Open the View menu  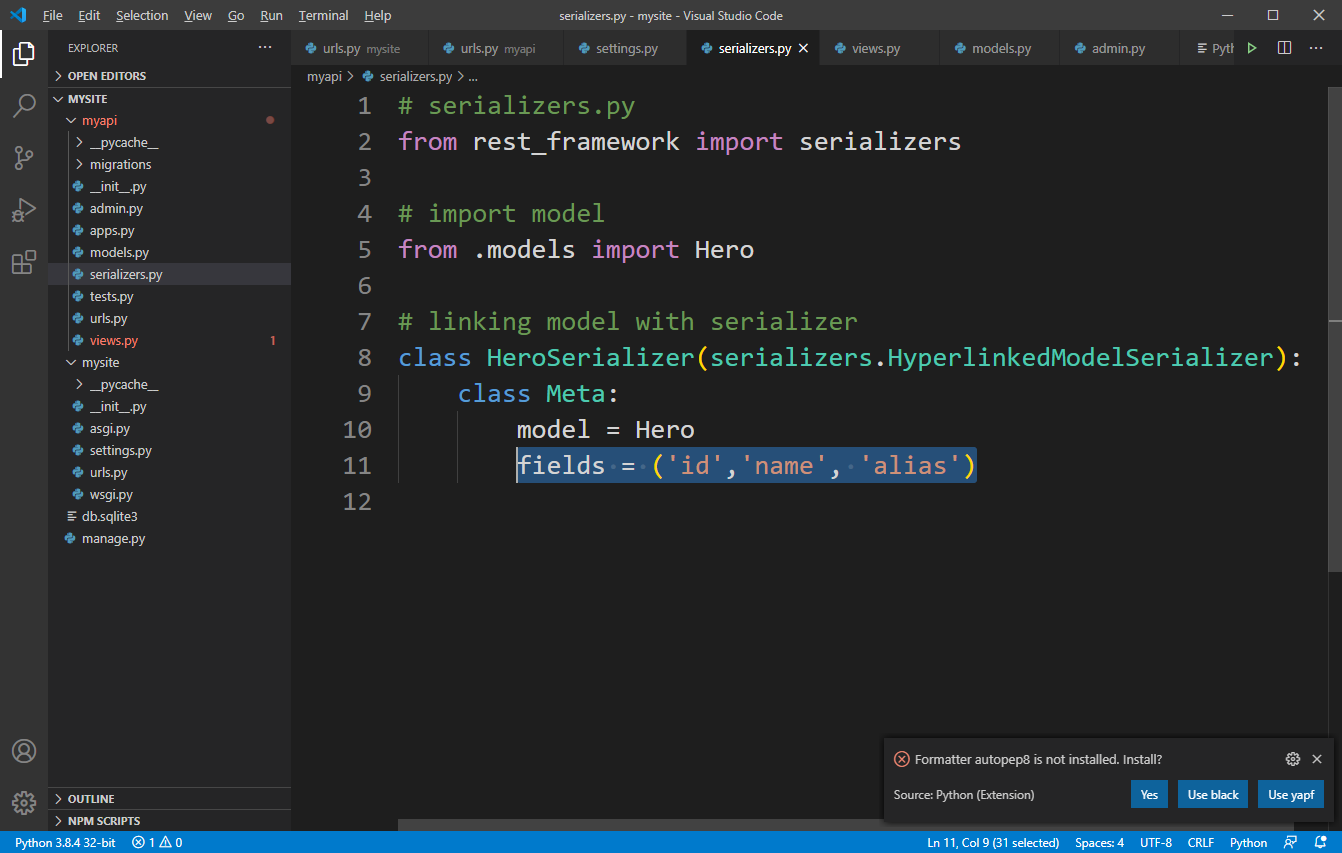[198, 15]
